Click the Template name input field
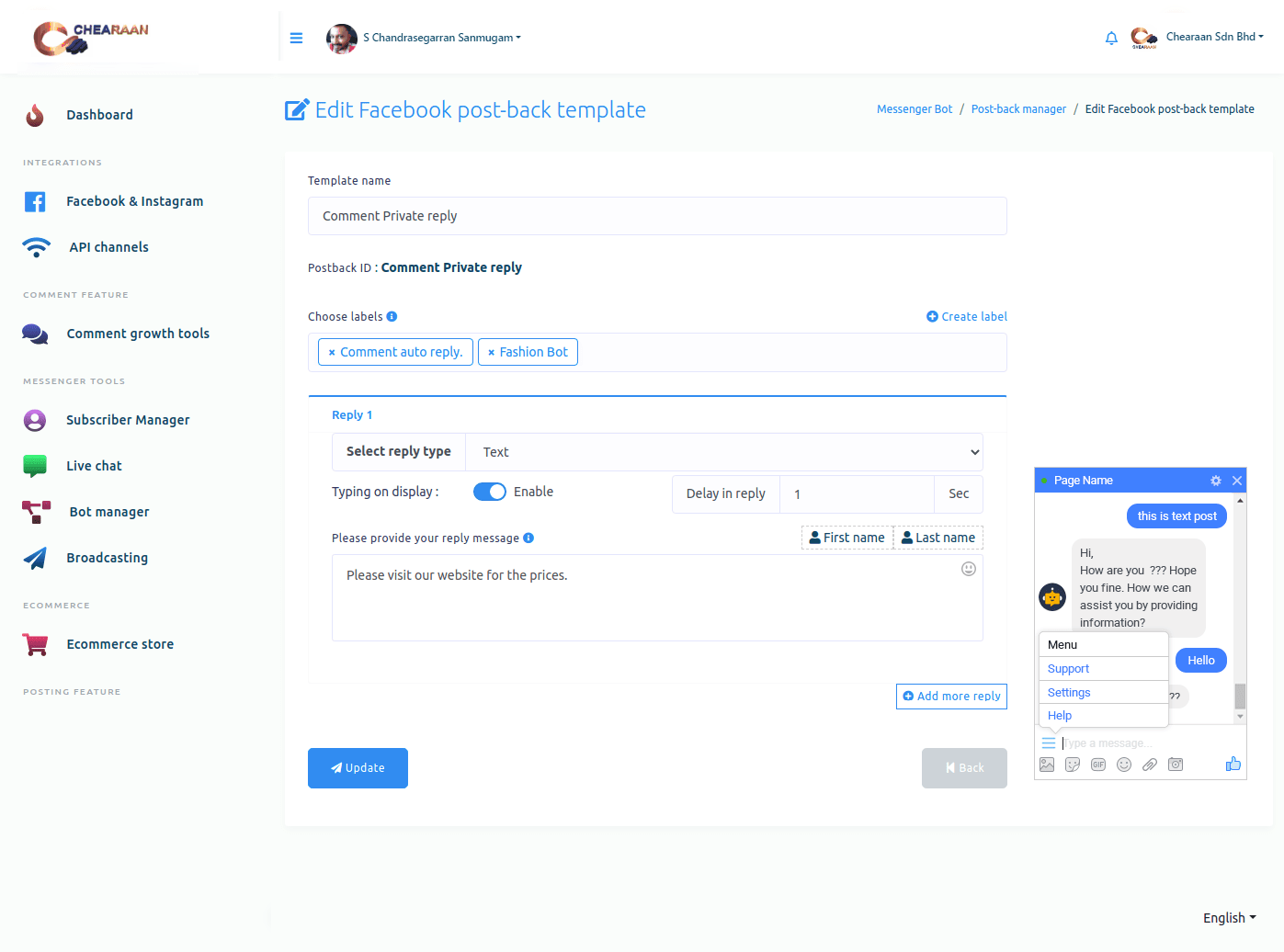This screenshot has height=952, width=1284. (x=657, y=216)
